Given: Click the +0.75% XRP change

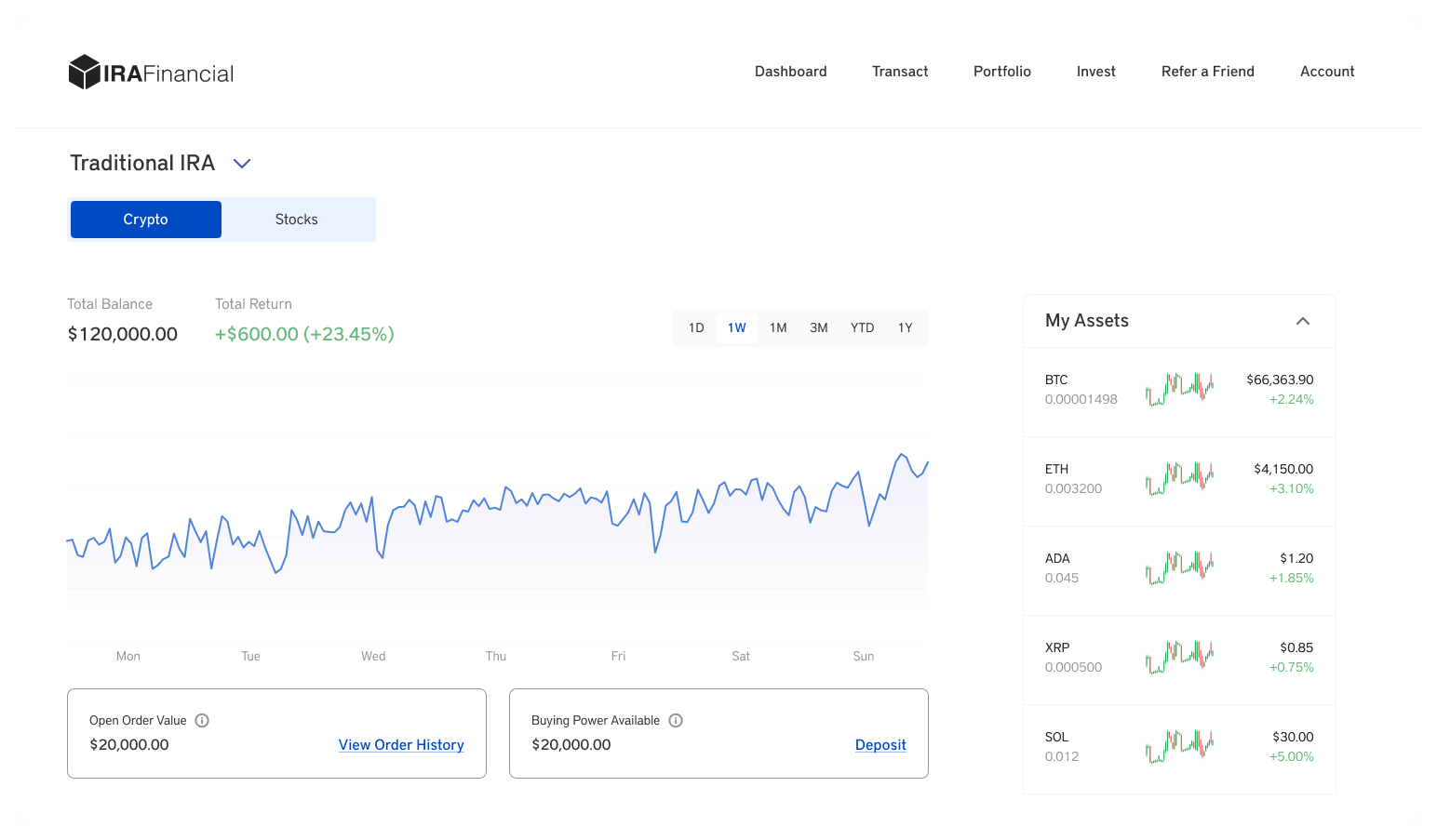Looking at the screenshot, I should pos(1291,667).
